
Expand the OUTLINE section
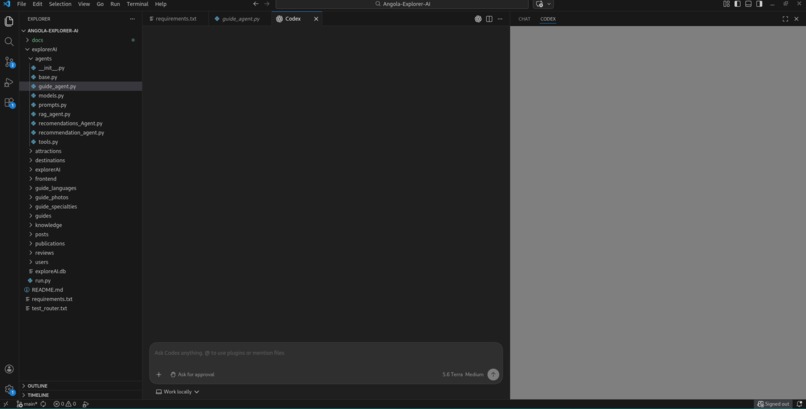click(x=80, y=386)
